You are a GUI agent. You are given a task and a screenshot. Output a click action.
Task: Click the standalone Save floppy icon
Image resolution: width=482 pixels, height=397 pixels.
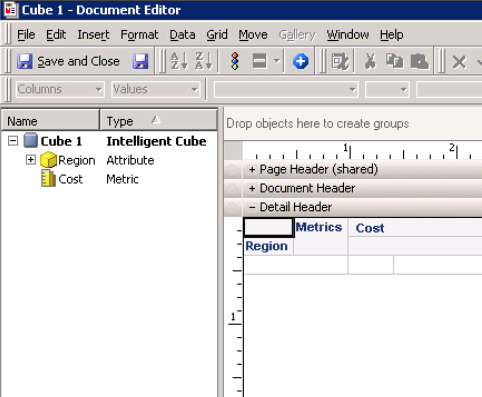click(x=140, y=61)
